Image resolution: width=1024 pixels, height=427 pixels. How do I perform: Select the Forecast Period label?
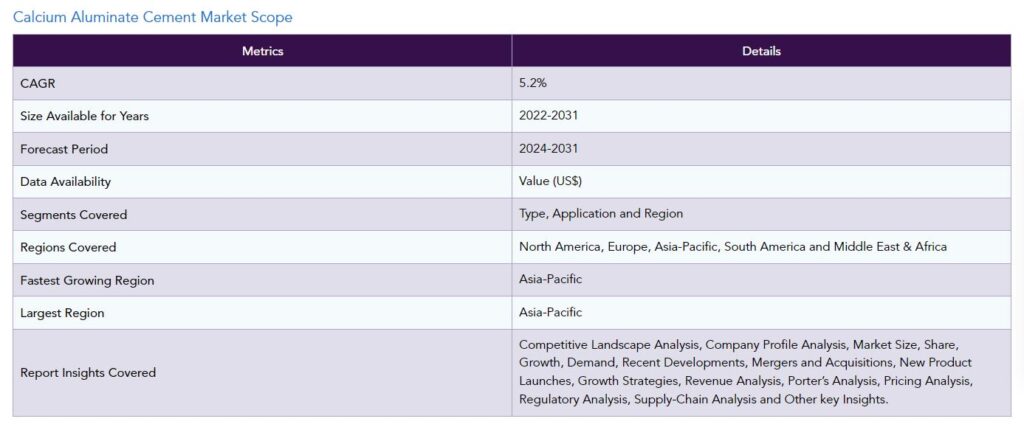(64, 149)
